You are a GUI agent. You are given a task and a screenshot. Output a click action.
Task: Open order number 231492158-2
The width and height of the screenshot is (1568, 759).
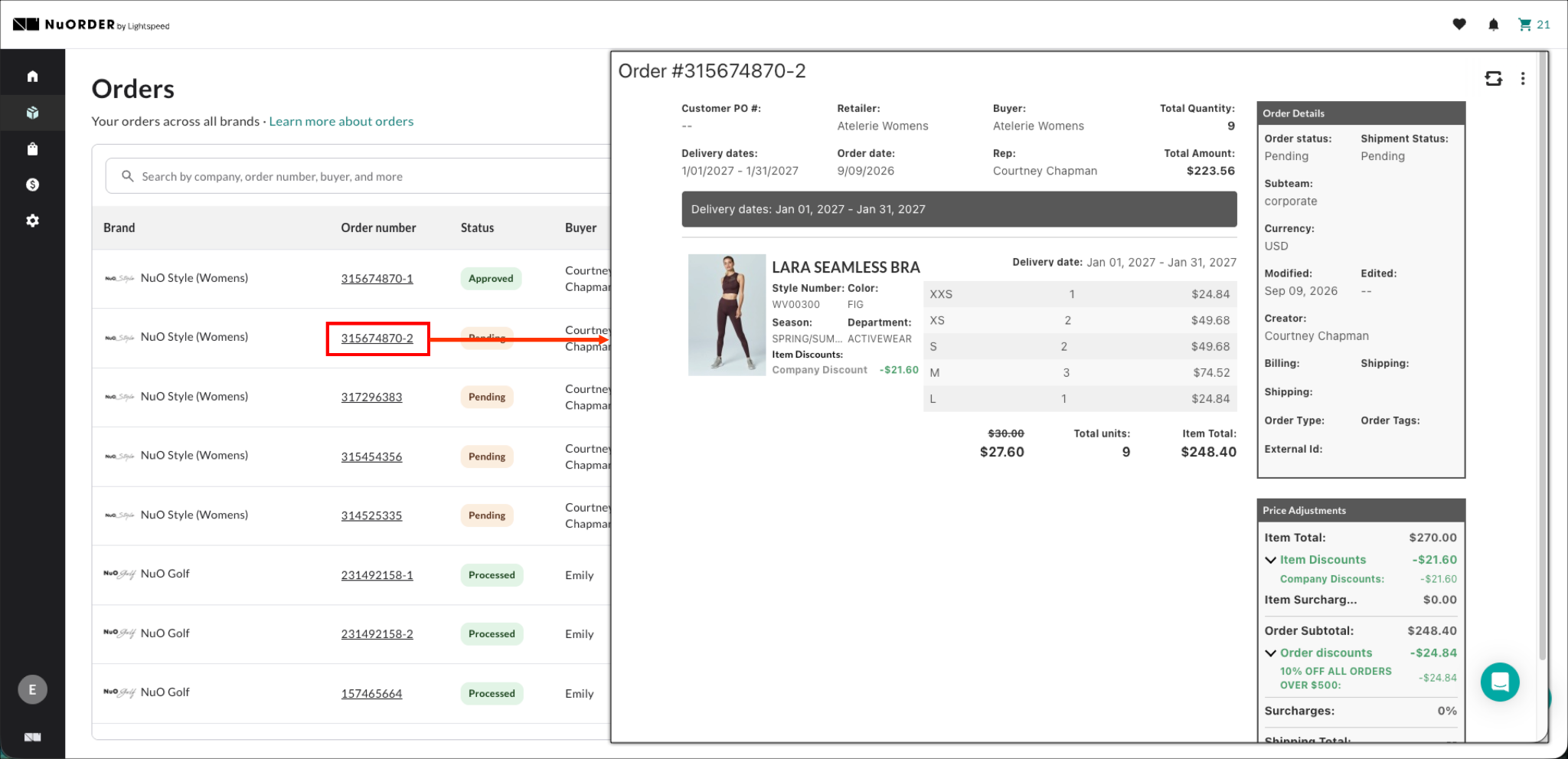point(377,634)
